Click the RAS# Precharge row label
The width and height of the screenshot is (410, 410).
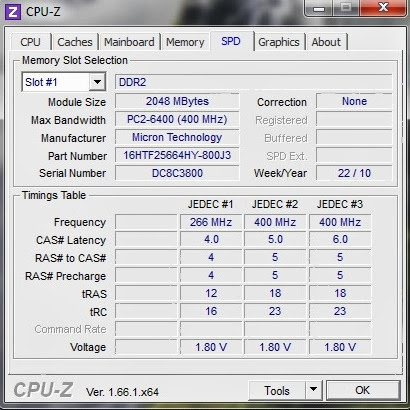[x=66, y=276]
